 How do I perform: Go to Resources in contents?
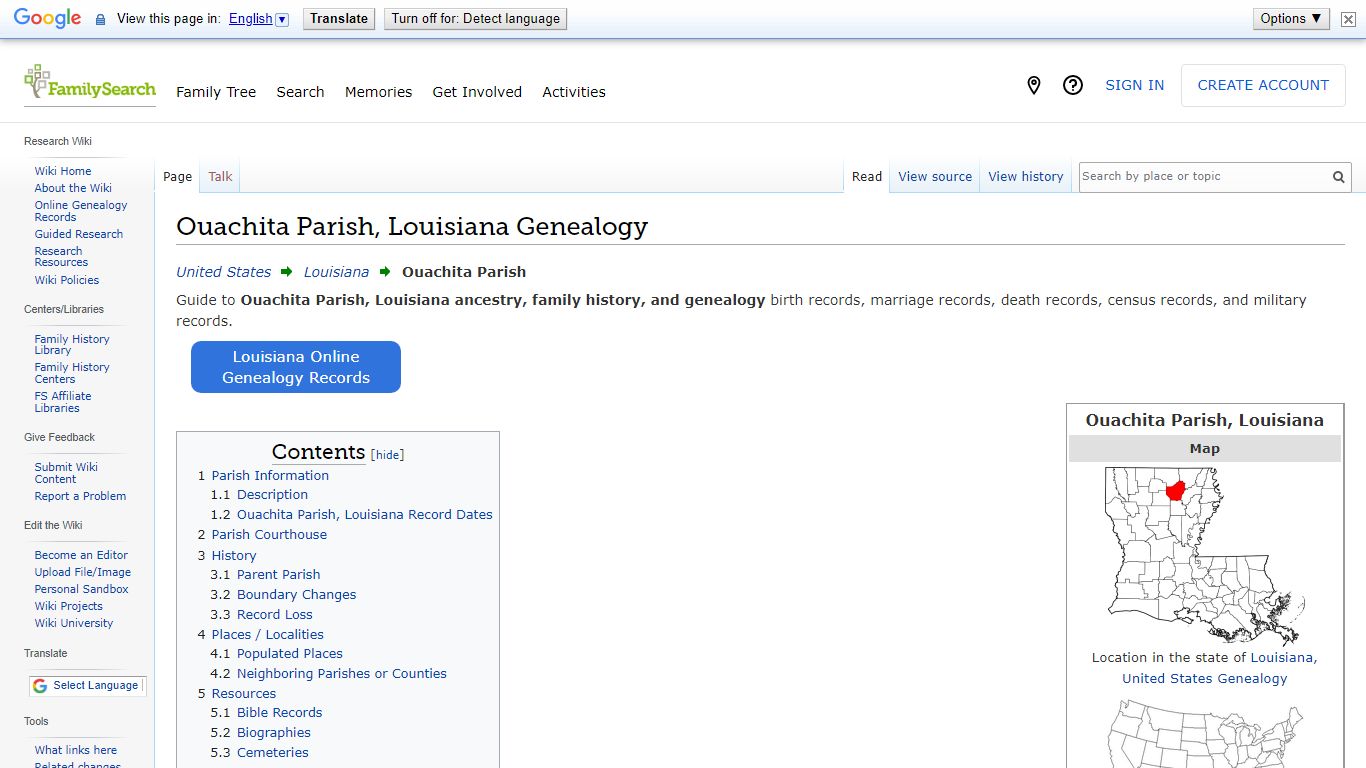click(x=244, y=694)
